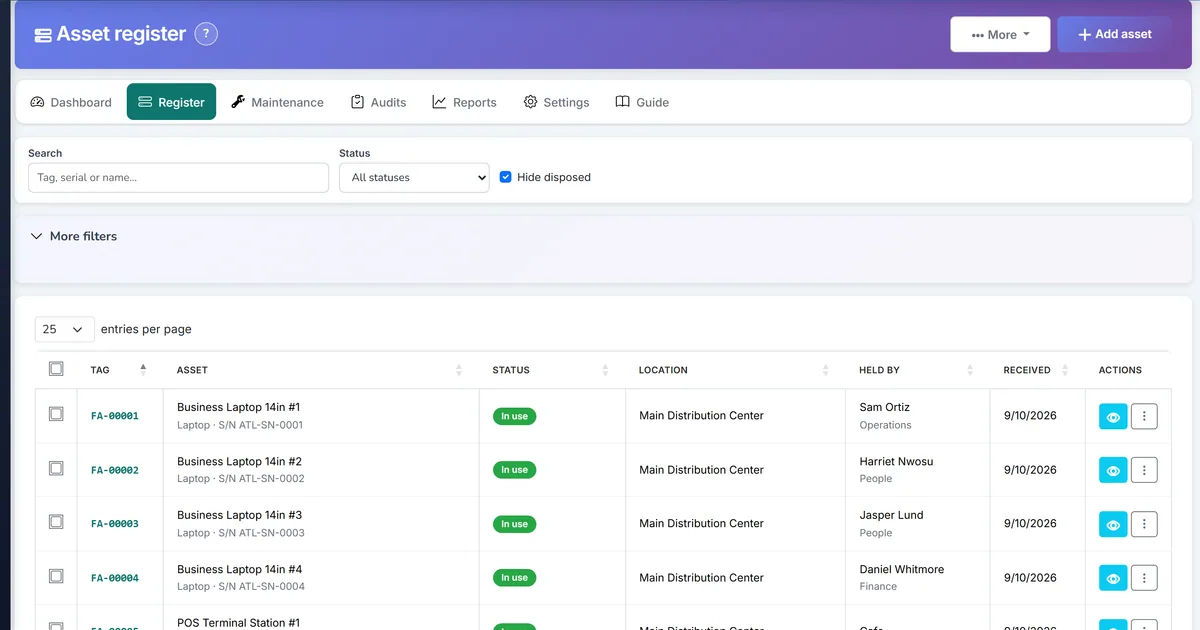Click the In use badge for FA-00003
1200x630 pixels.
click(515, 524)
